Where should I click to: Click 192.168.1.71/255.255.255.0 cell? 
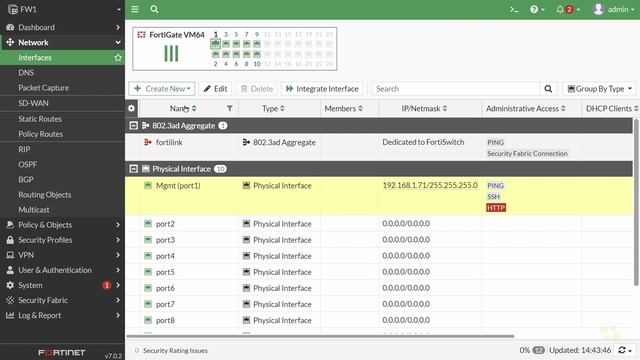tap(430, 185)
